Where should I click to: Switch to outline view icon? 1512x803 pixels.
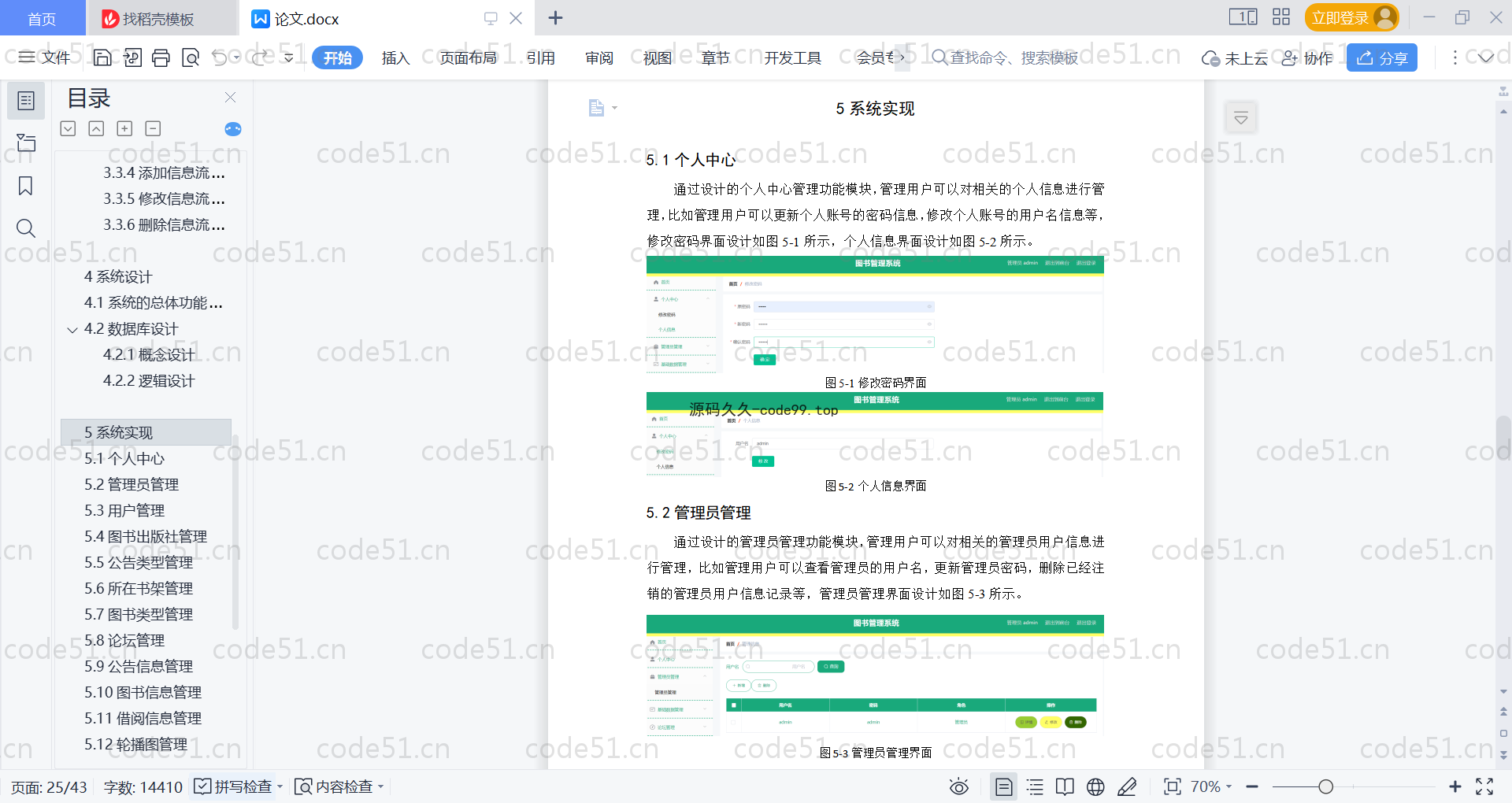click(1035, 786)
